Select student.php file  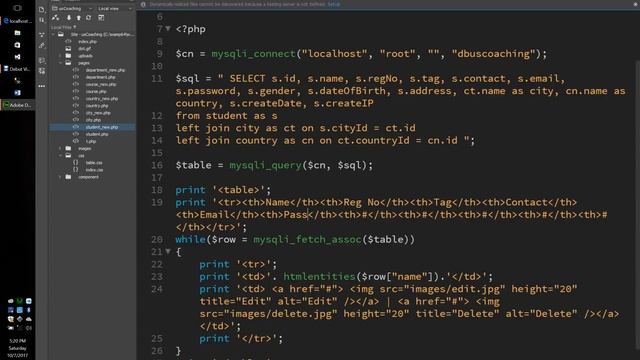click(97, 134)
